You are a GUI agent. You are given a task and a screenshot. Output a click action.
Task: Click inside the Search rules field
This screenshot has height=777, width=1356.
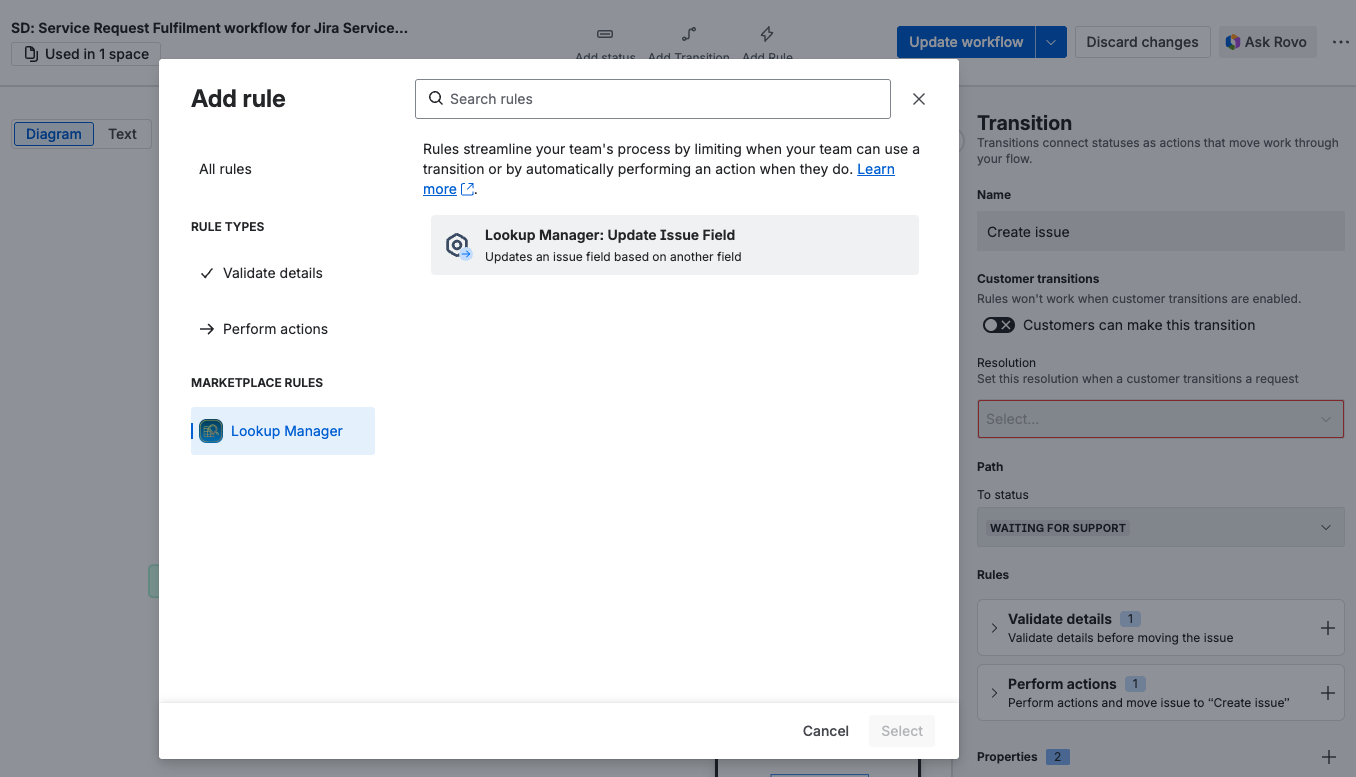652,99
